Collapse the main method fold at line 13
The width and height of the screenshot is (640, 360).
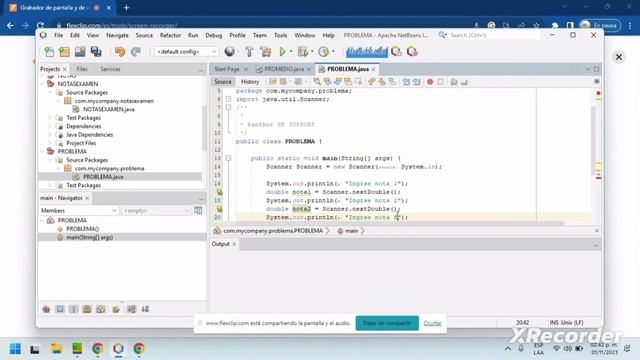(228, 158)
